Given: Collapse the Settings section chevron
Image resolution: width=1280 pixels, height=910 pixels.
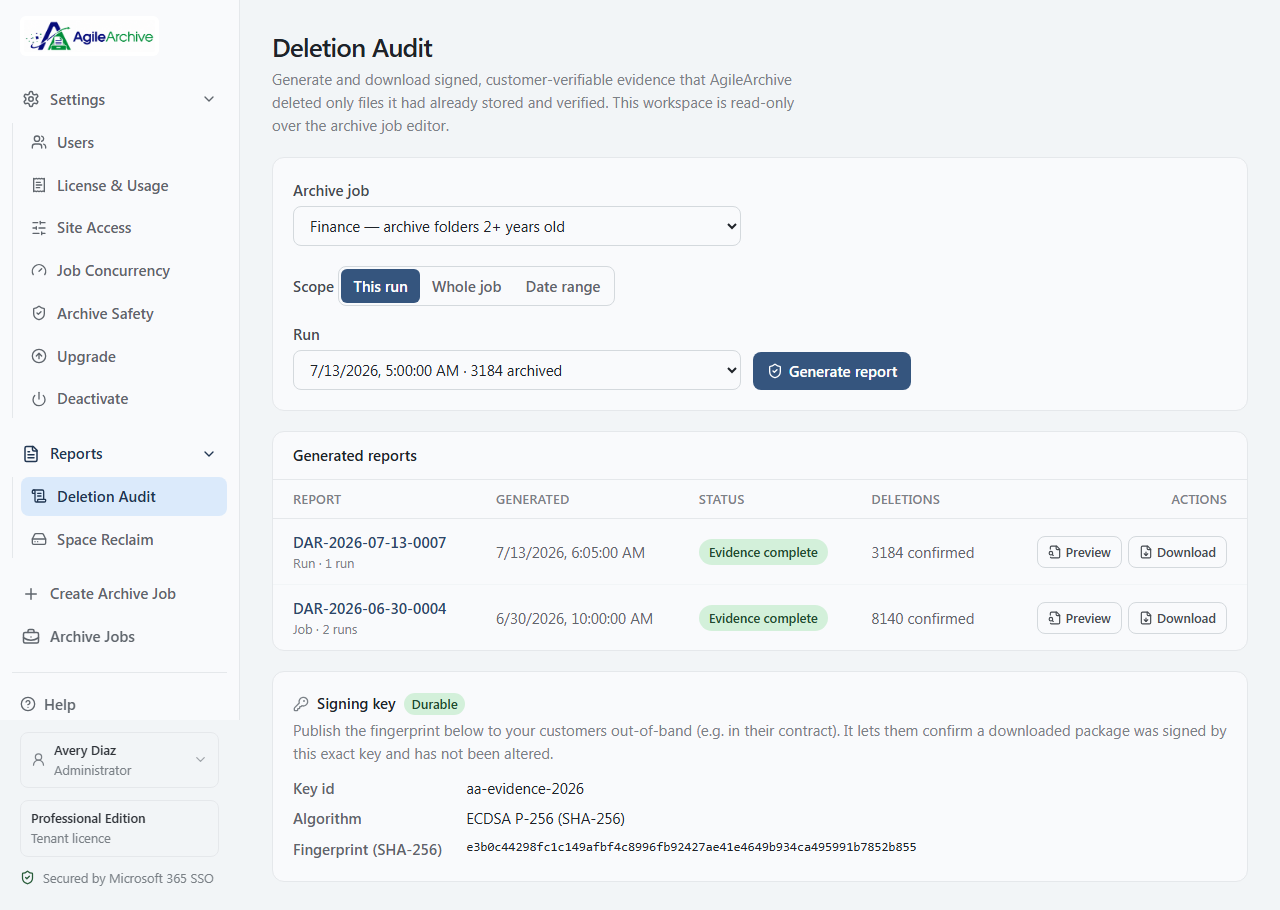Looking at the screenshot, I should tap(209, 100).
